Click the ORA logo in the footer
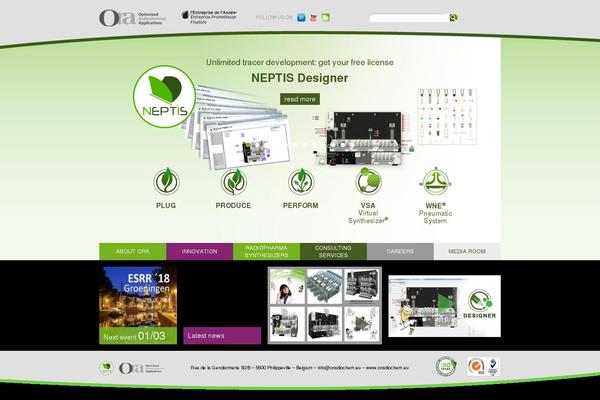 [141, 368]
